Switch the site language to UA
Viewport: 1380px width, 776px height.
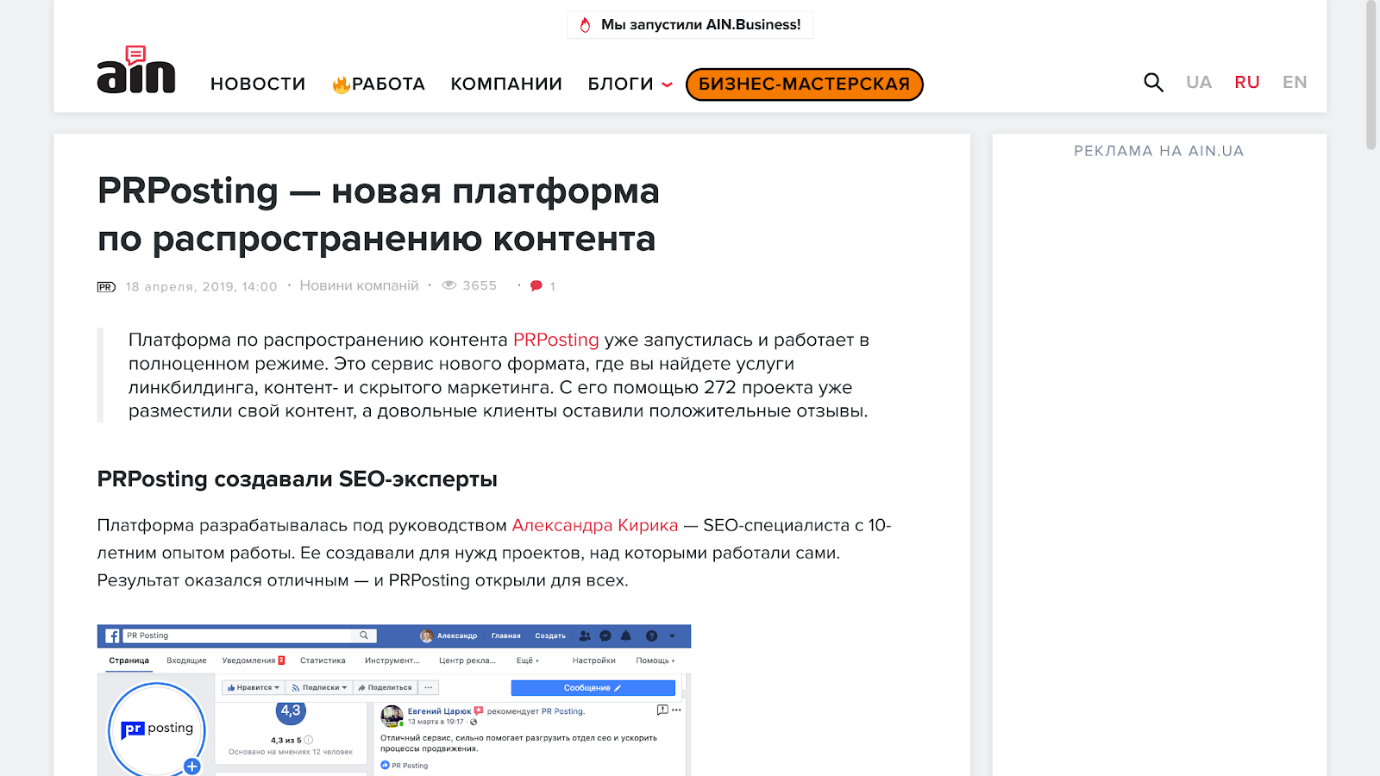[1199, 83]
